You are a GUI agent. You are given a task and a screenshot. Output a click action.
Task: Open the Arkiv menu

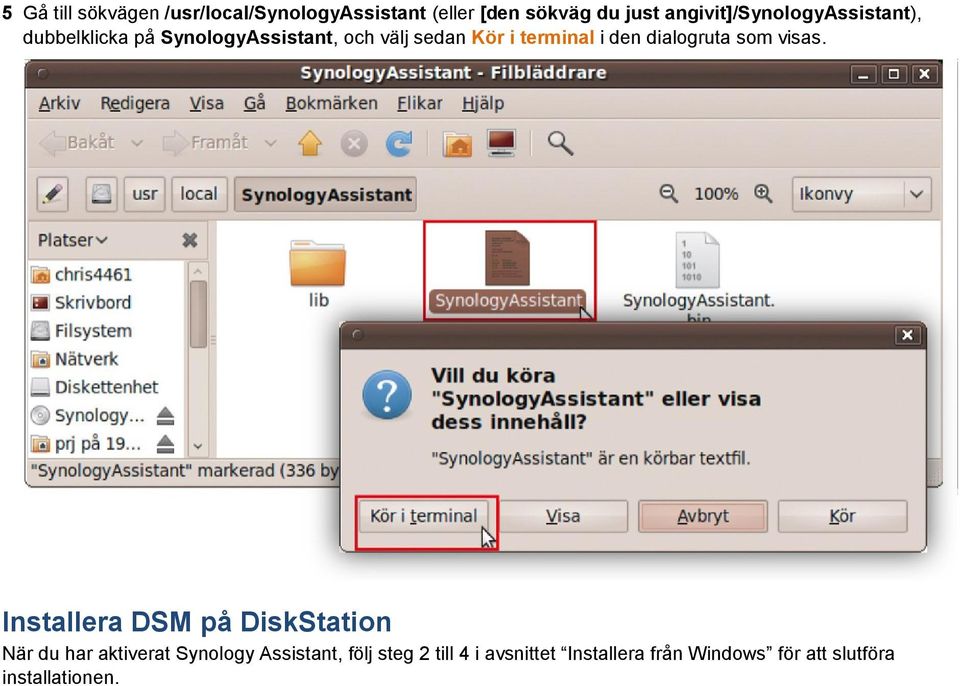pos(59,104)
